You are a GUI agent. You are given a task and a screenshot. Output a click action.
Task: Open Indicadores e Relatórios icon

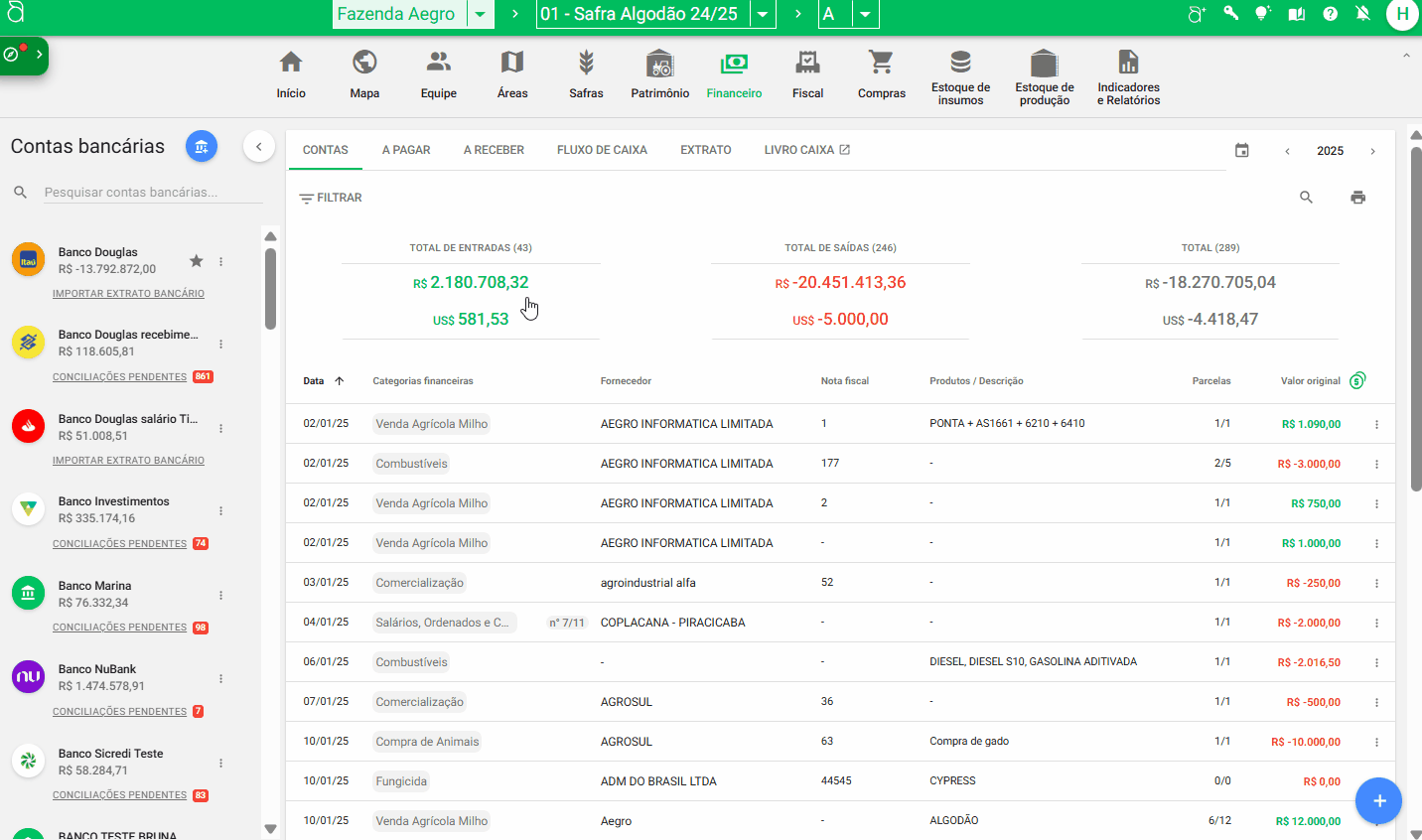pyautogui.click(x=1128, y=63)
